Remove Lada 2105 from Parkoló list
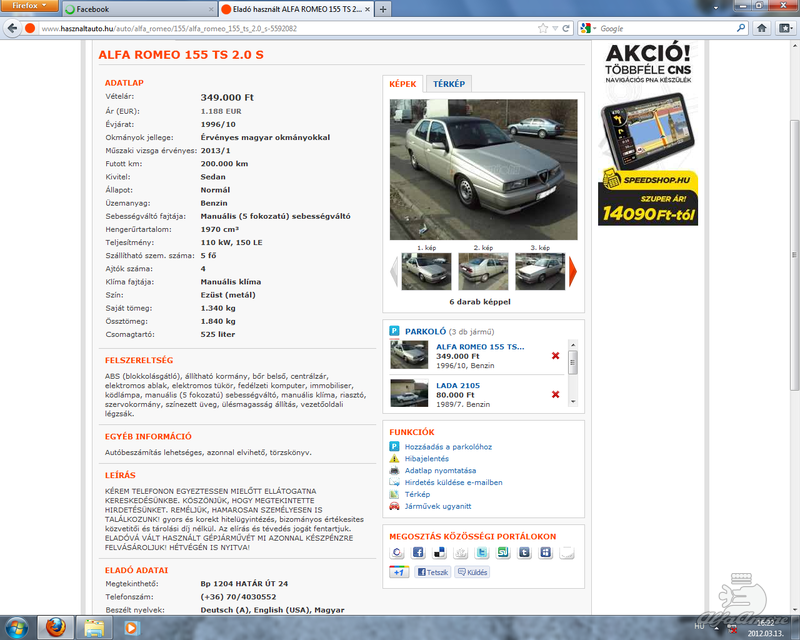Viewport: 800px width, 640px height. coord(556,395)
